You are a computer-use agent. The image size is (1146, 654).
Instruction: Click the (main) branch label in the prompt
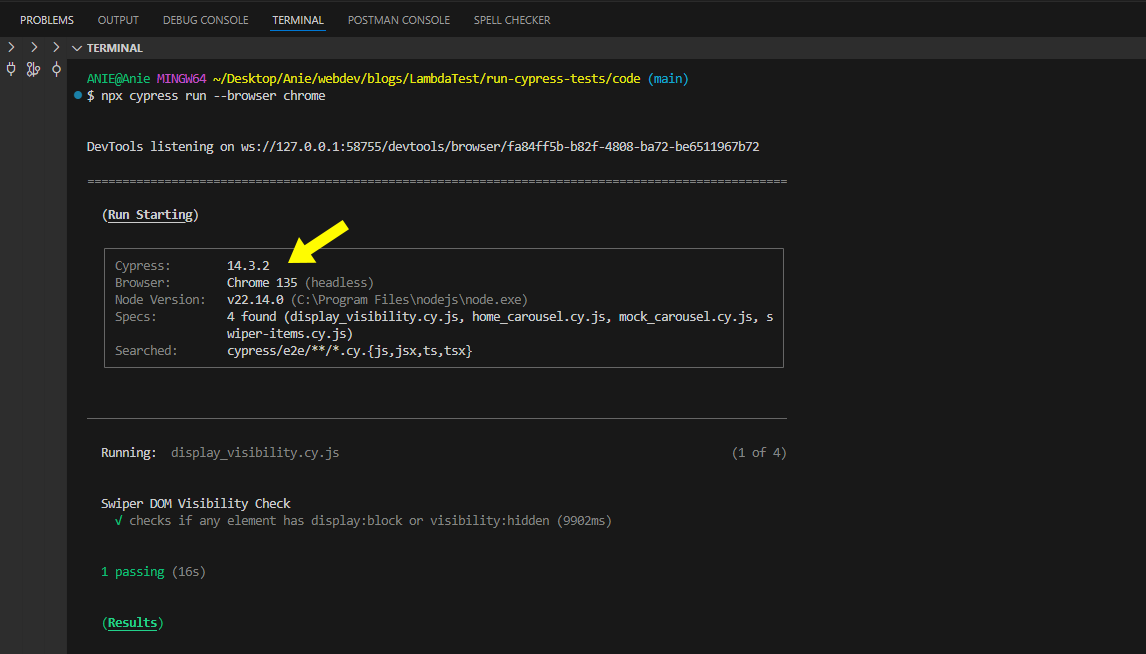click(x=668, y=77)
